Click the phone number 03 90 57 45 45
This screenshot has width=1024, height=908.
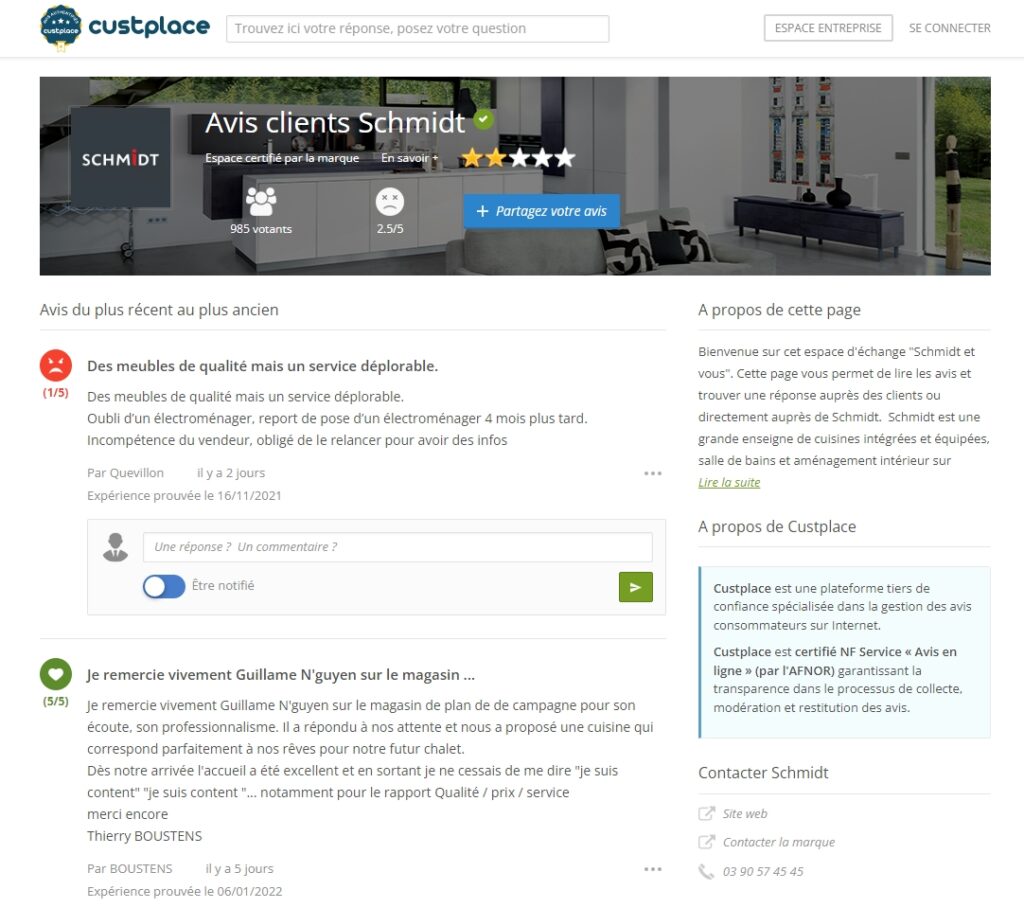(763, 871)
